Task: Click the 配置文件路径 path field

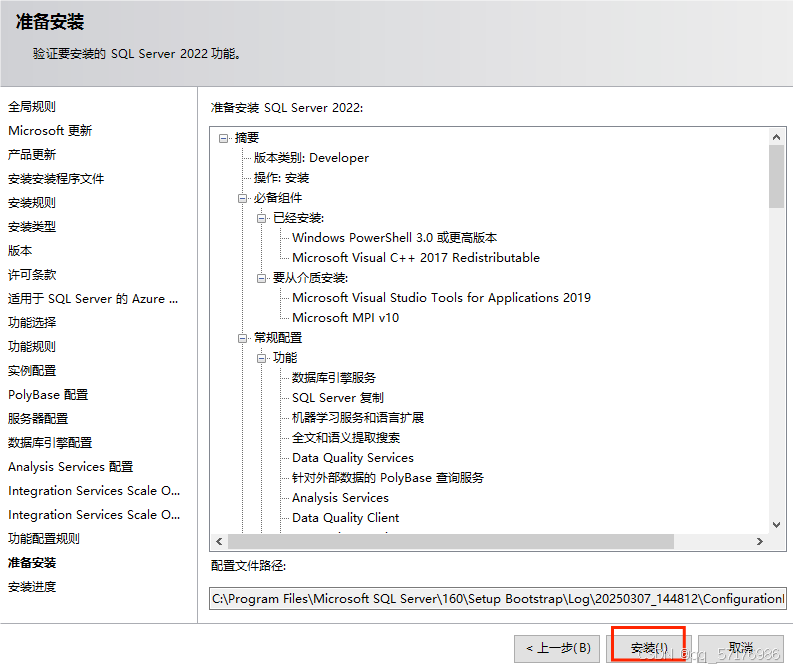Action: (498, 599)
